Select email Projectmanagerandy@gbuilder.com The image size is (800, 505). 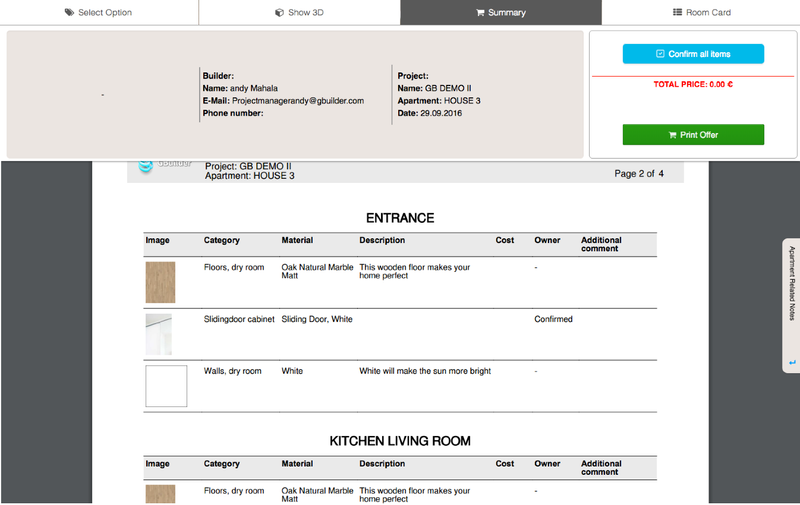pyautogui.click(x=298, y=100)
